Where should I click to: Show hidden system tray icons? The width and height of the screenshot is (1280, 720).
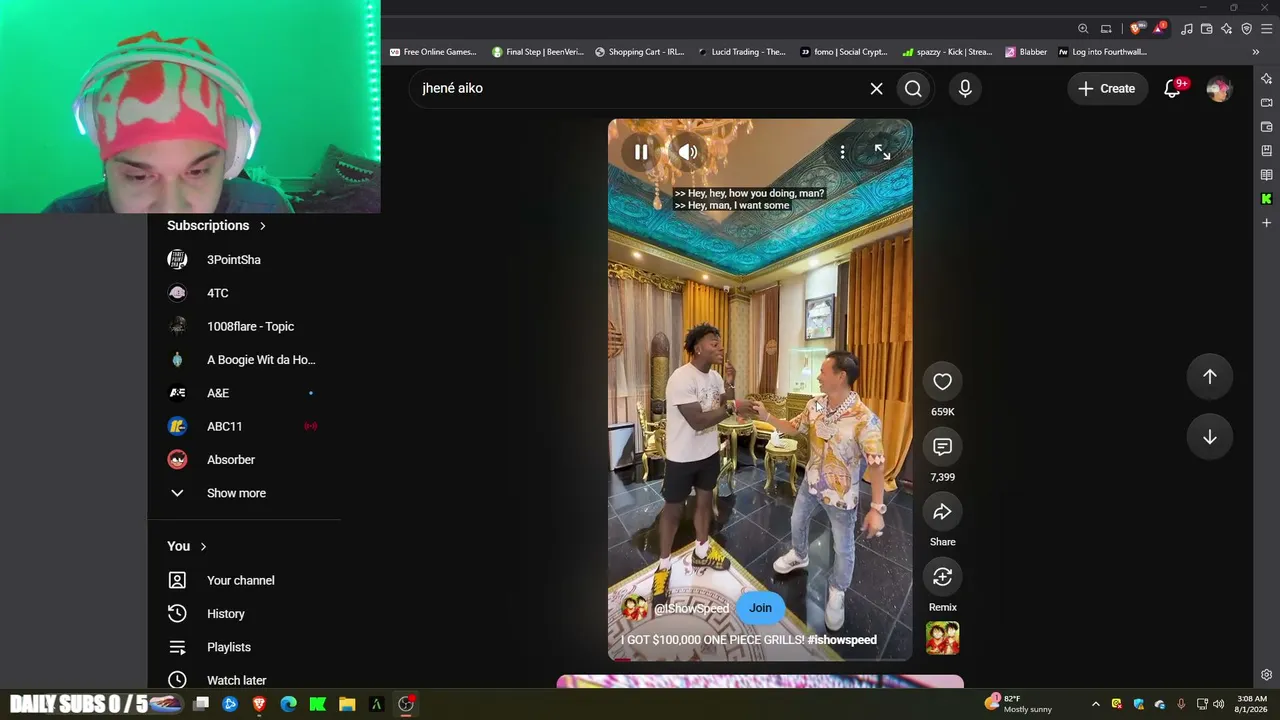coord(1095,704)
